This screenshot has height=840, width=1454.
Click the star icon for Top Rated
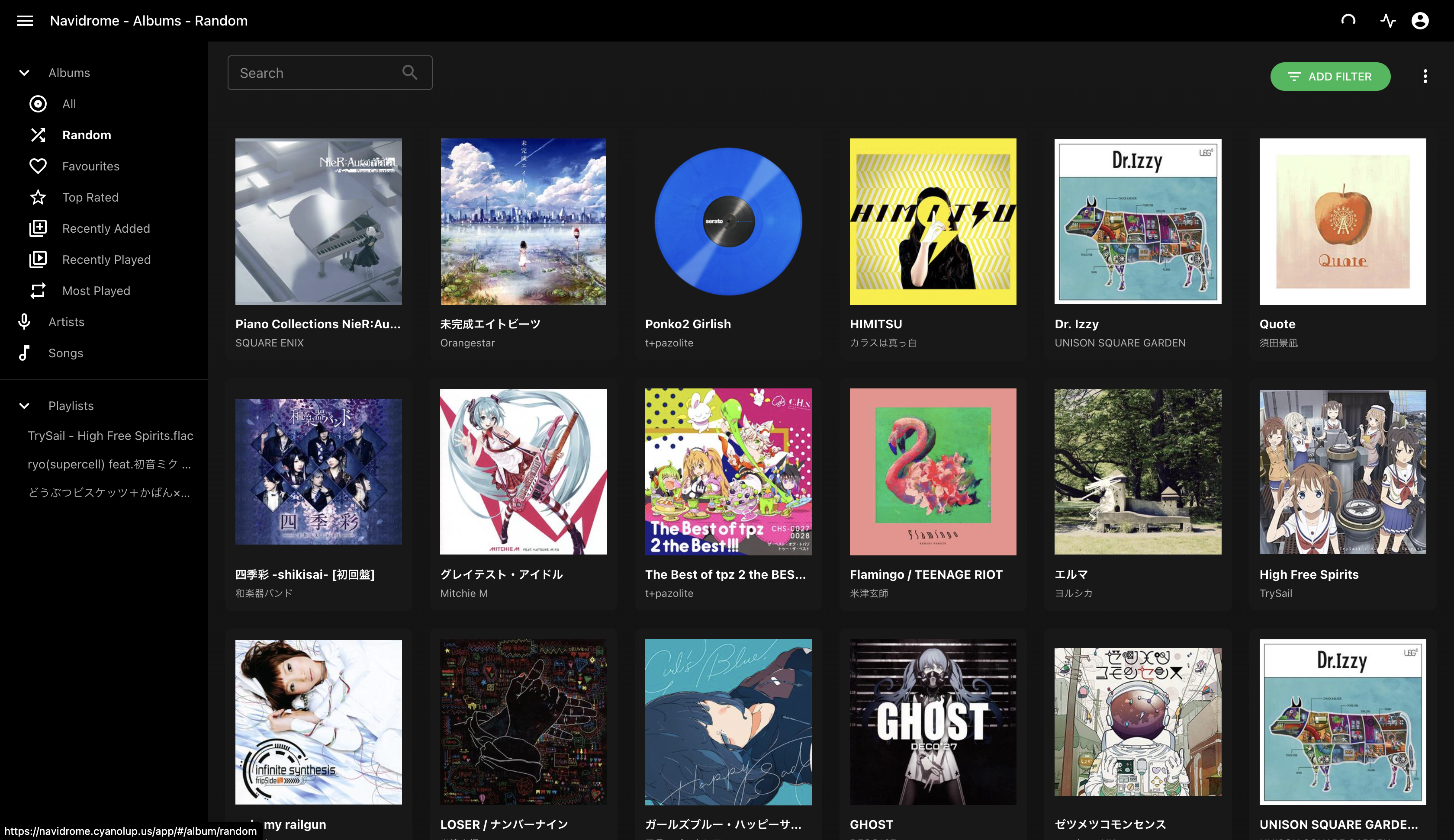coord(38,197)
